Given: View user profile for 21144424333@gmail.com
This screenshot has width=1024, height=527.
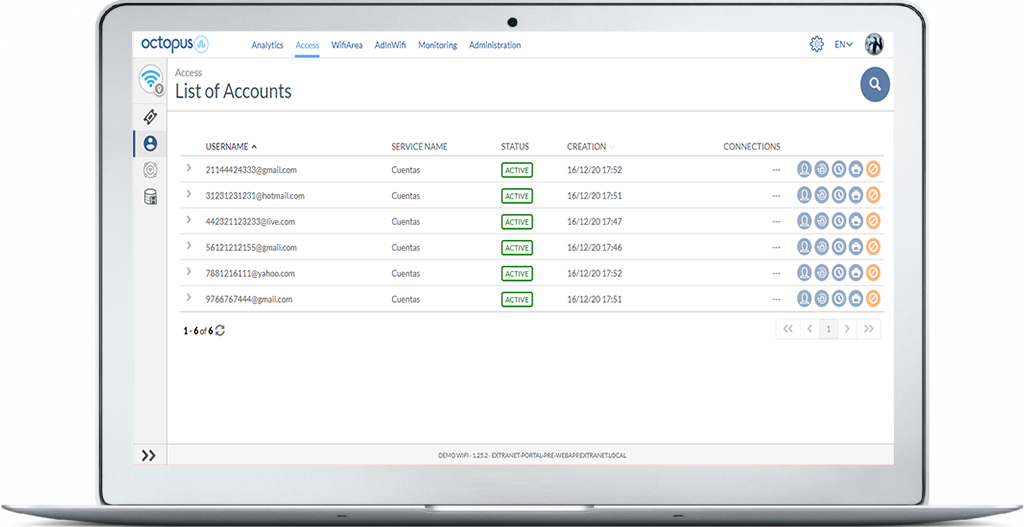Looking at the screenshot, I should (804, 170).
